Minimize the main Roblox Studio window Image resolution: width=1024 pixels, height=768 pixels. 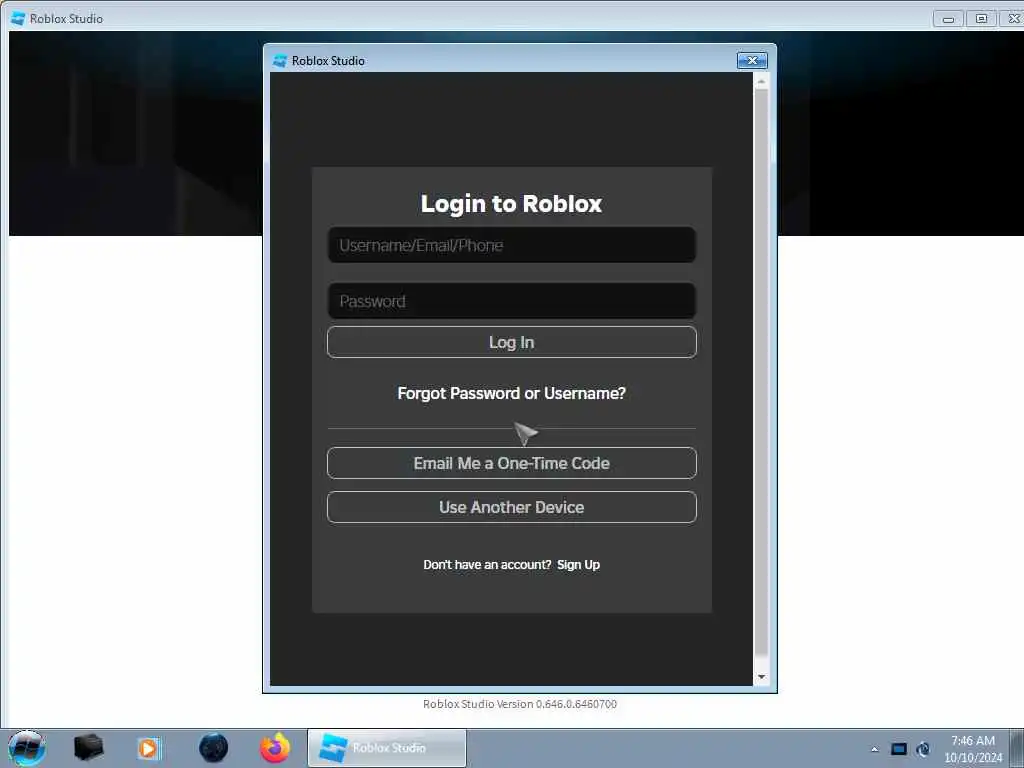[x=948, y=19]
